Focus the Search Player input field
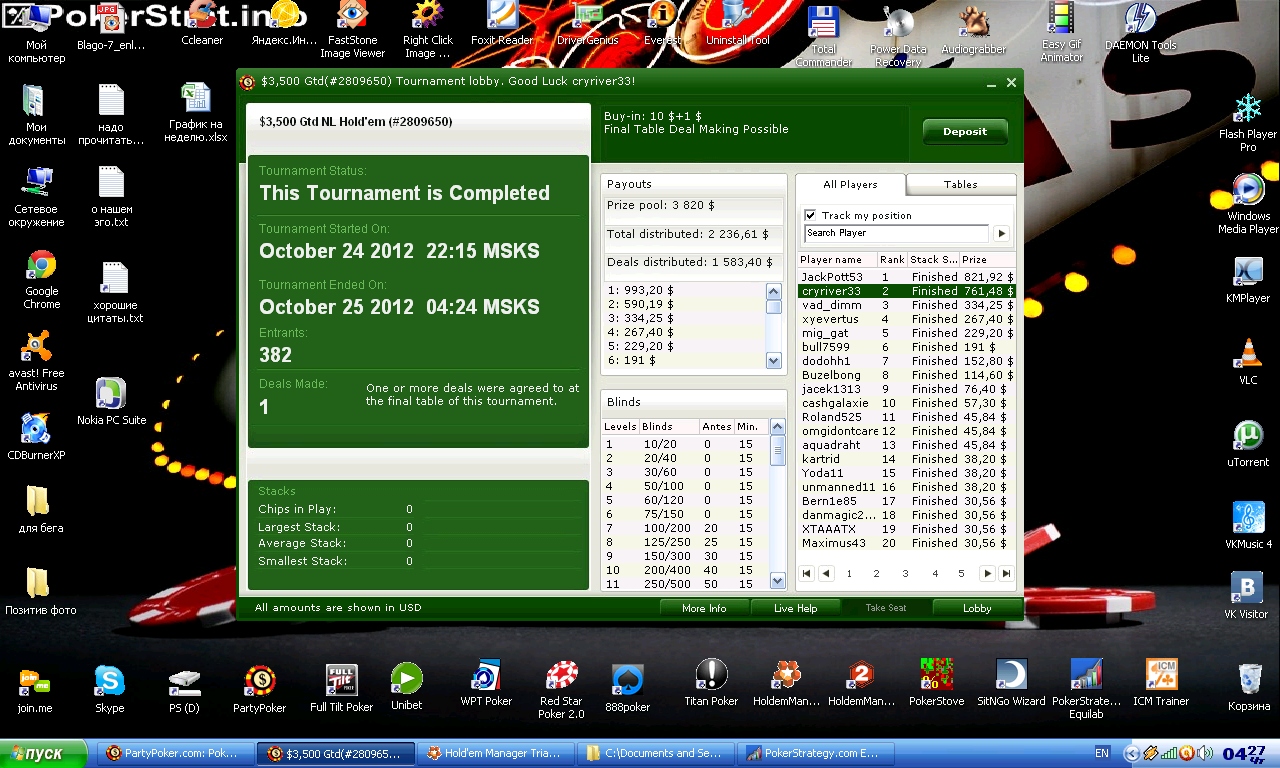1280x768 pixels. [896, 233]
